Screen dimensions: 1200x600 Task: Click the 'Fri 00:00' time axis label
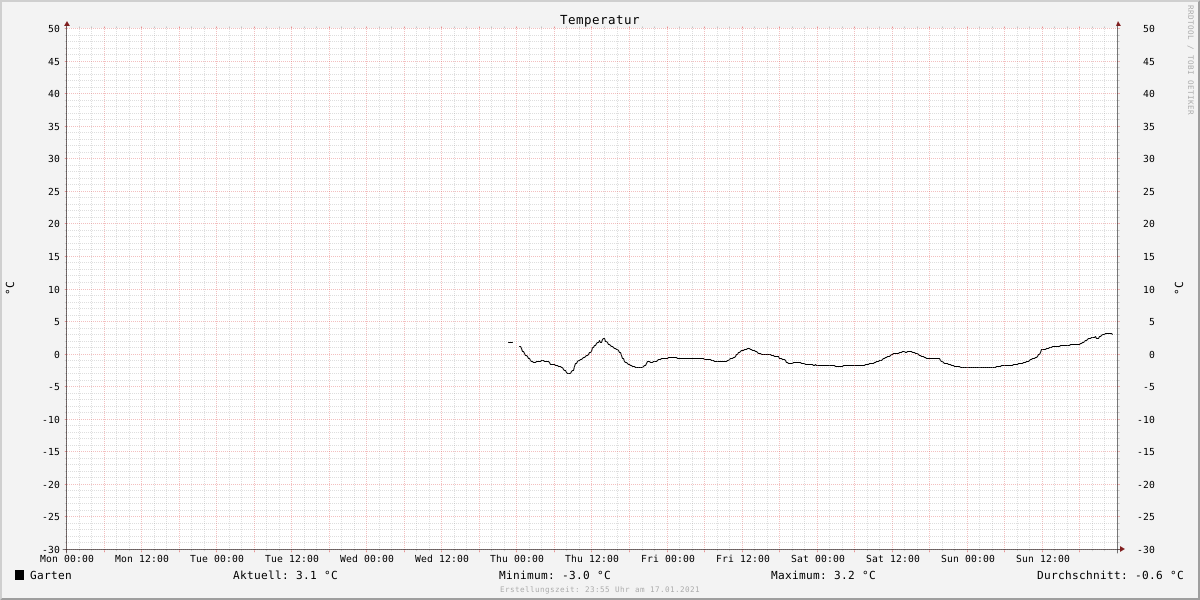[668, 559]
